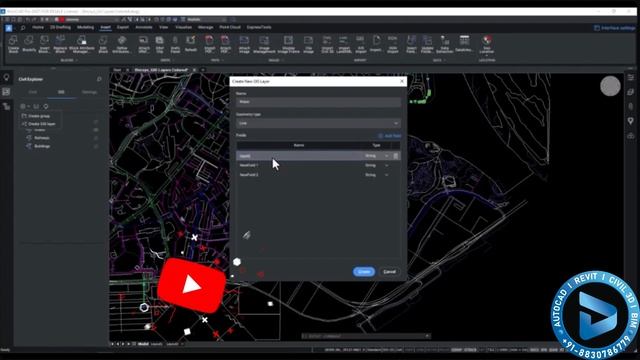Screen dimensions: 640x360
Task: Open Image Management from the ribbon
Action: (264, 44)
